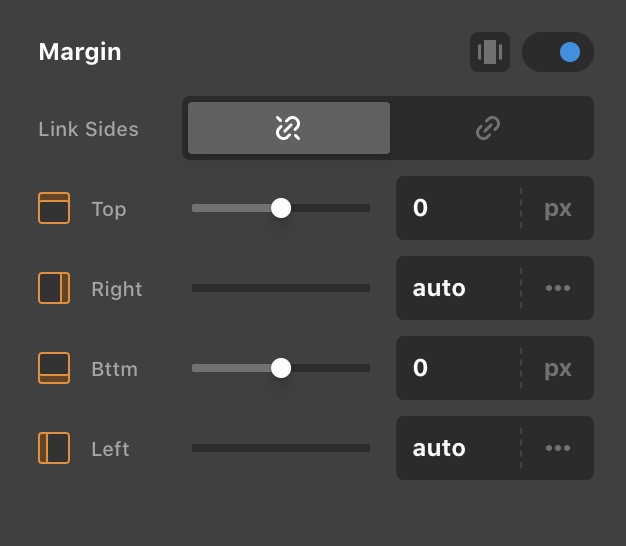Toggle the Margin blue switch
Image resolution: width=626 pixels, height=546 pixels.
[558, 52]
